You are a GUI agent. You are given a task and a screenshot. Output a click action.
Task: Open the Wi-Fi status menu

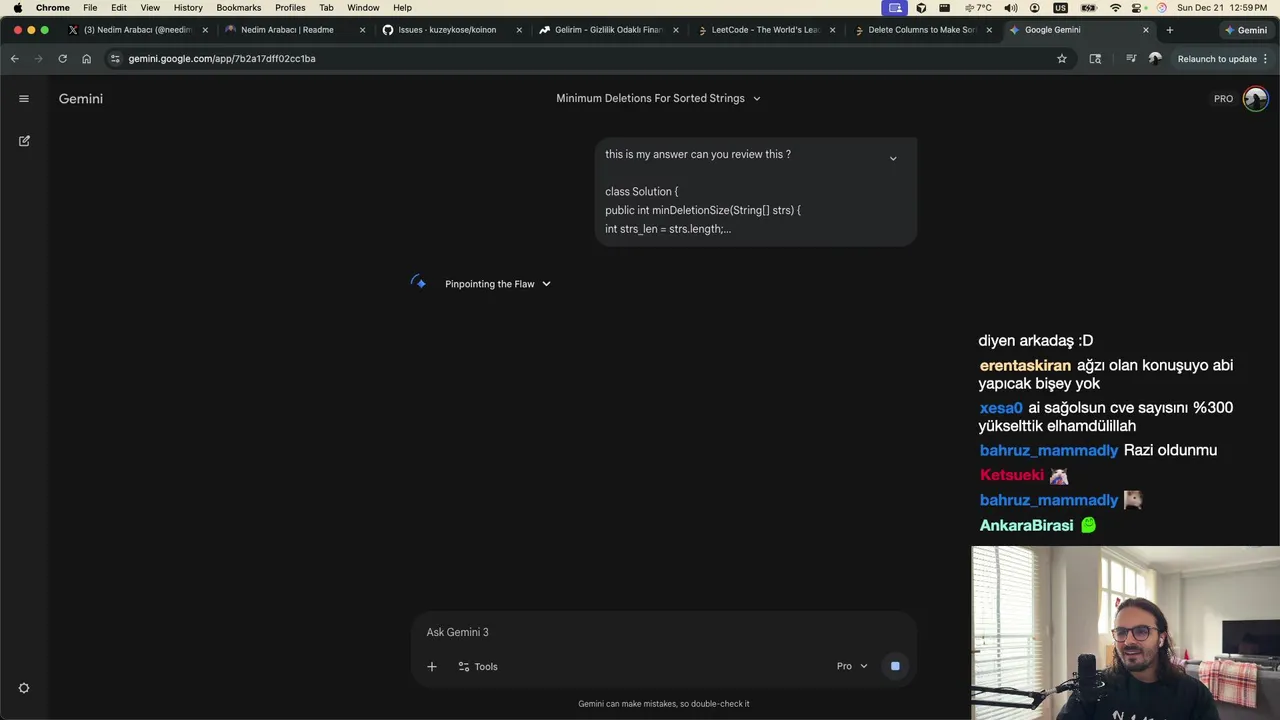(x=1116, y=8)
